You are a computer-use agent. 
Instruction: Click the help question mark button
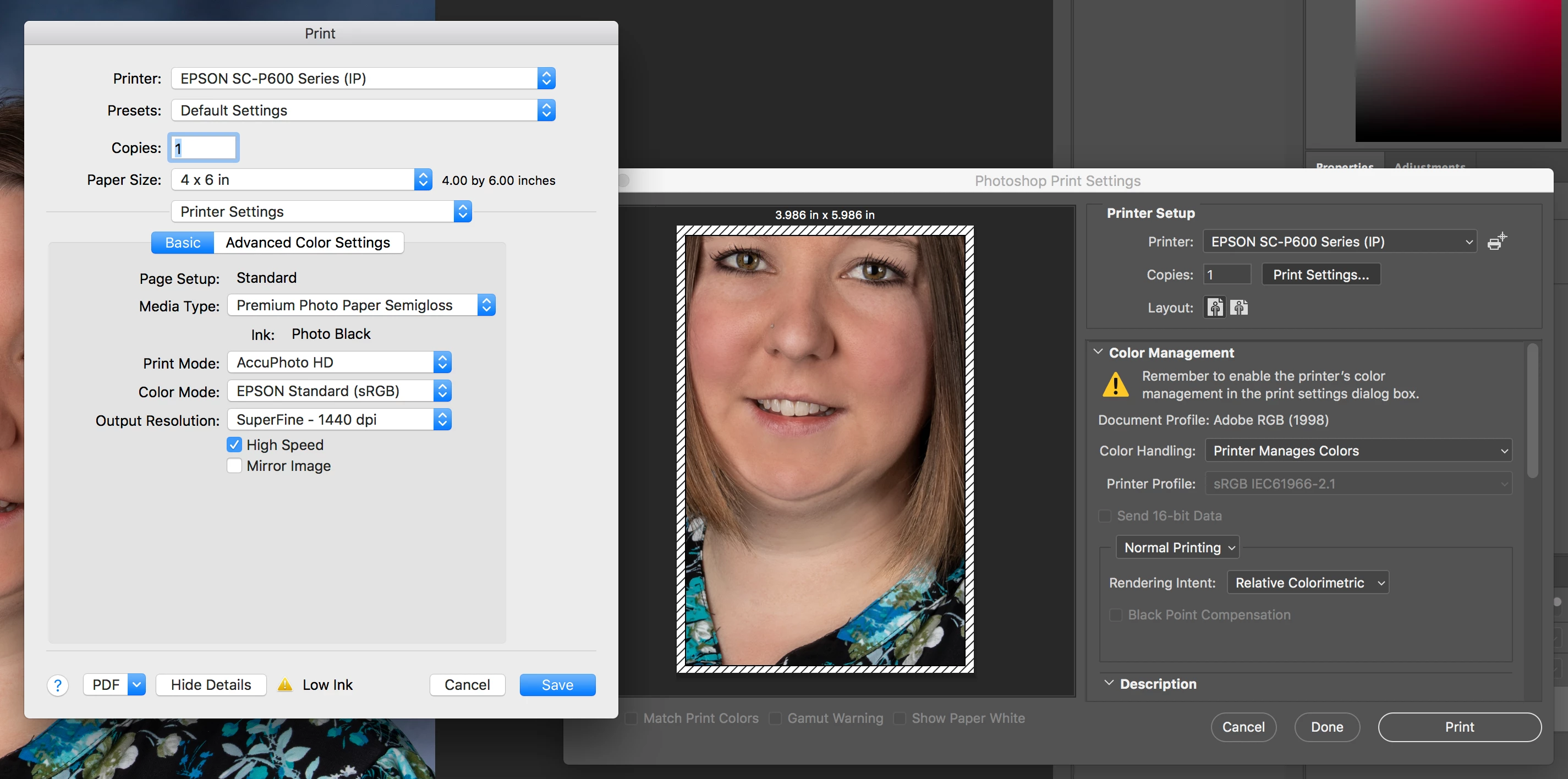click(57, 685)
